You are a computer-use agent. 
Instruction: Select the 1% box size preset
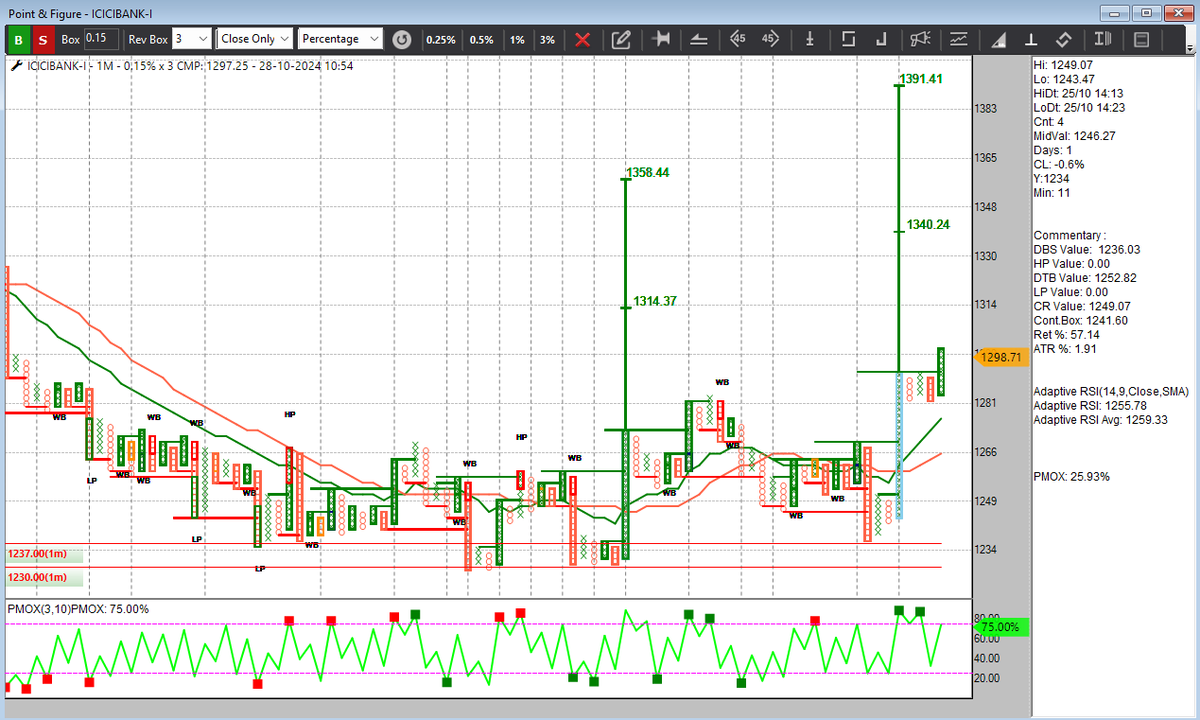(517, 40)
